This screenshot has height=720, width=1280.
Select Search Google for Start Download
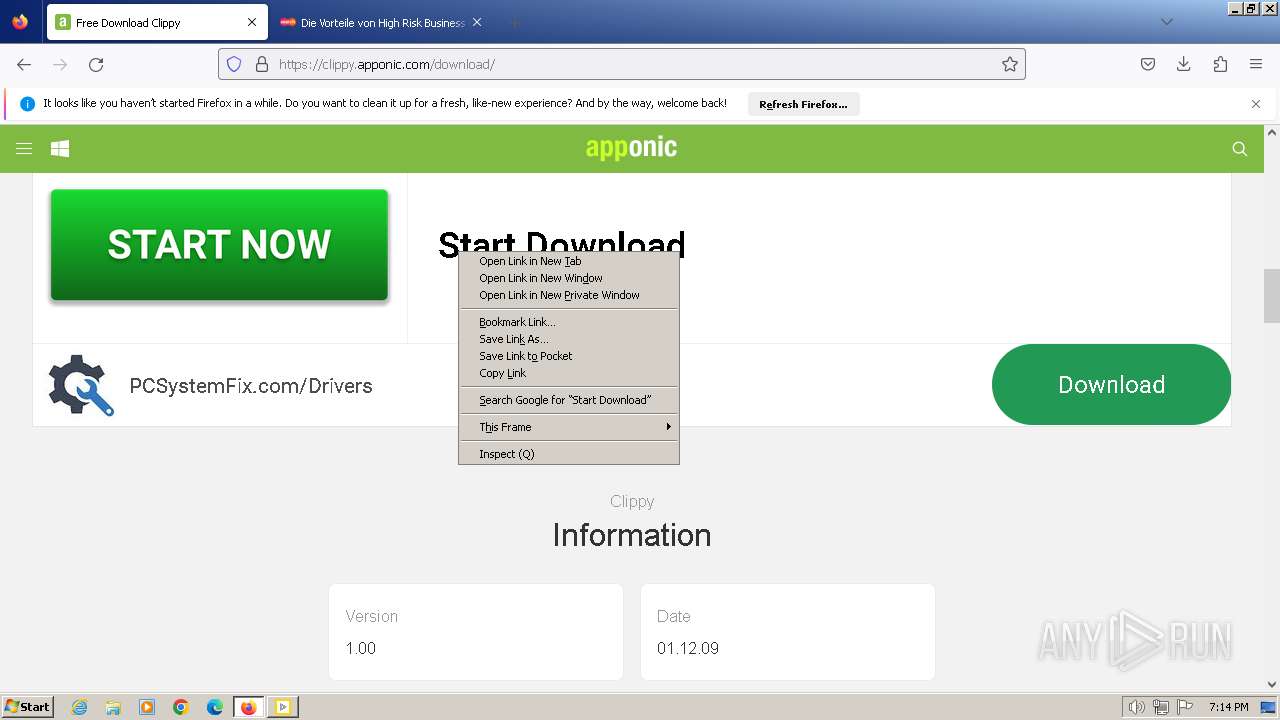pos(568,400)
